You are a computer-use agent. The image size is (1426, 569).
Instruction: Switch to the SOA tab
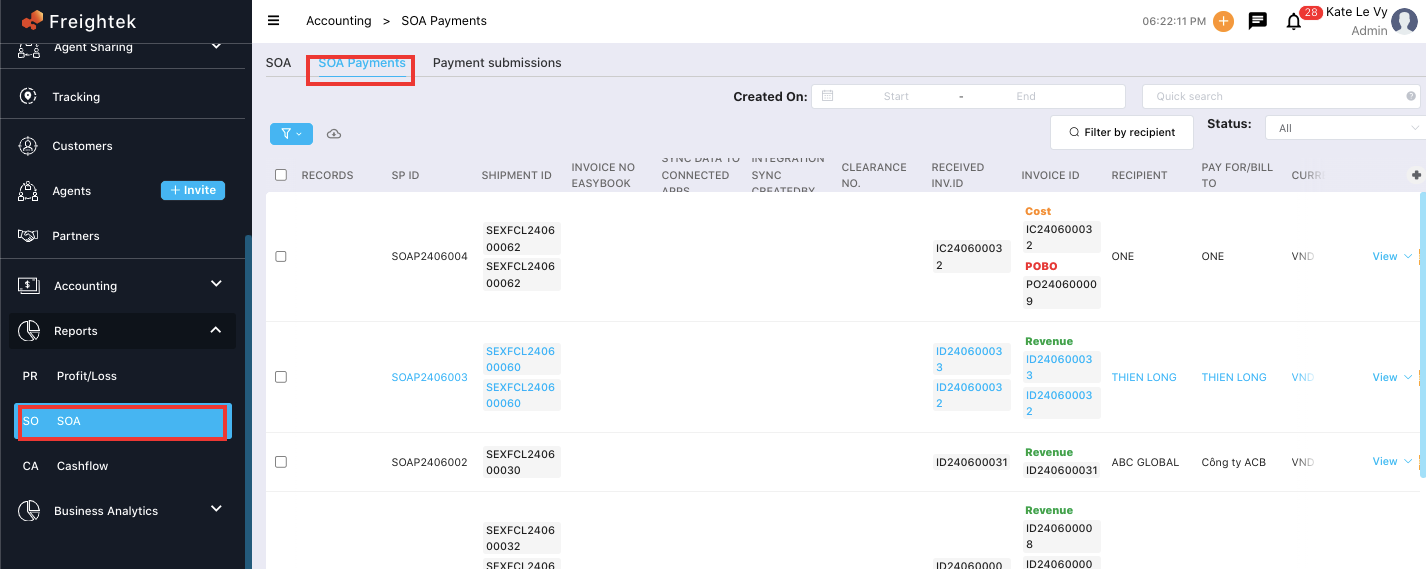point(278,63)
